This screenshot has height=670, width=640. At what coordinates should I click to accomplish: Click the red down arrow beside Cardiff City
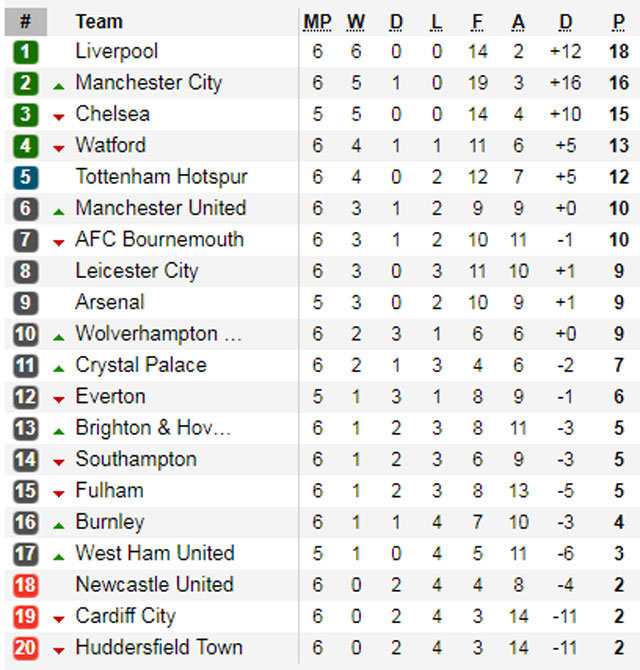tap(59, 619)
